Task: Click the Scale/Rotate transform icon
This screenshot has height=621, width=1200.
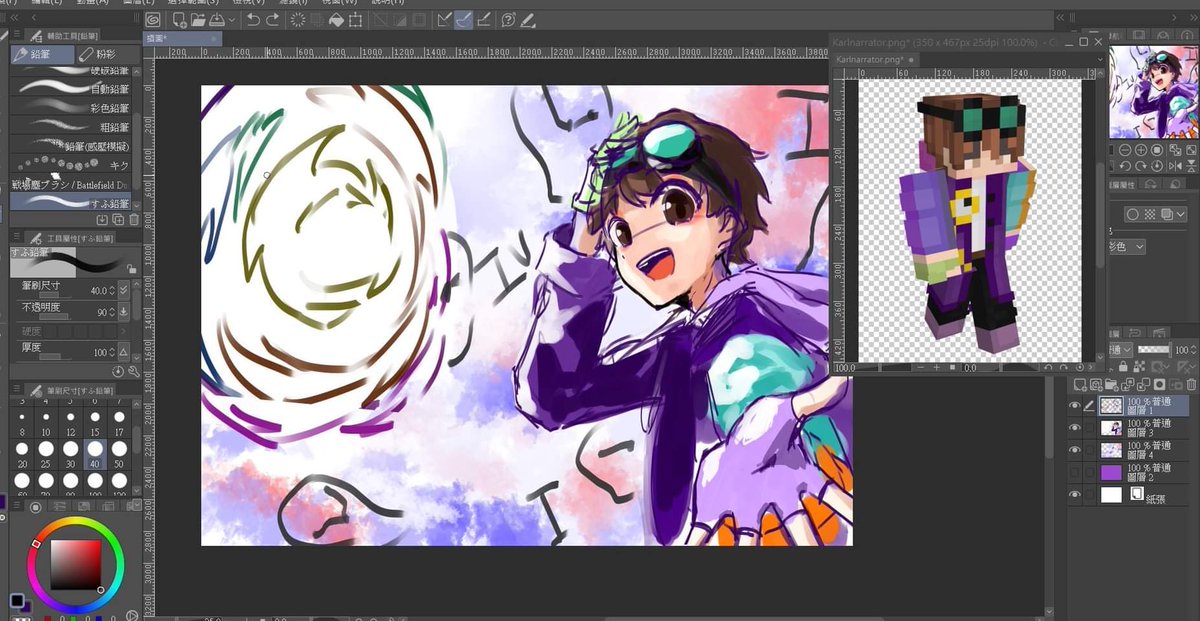Action: click(x=355, y=19)
